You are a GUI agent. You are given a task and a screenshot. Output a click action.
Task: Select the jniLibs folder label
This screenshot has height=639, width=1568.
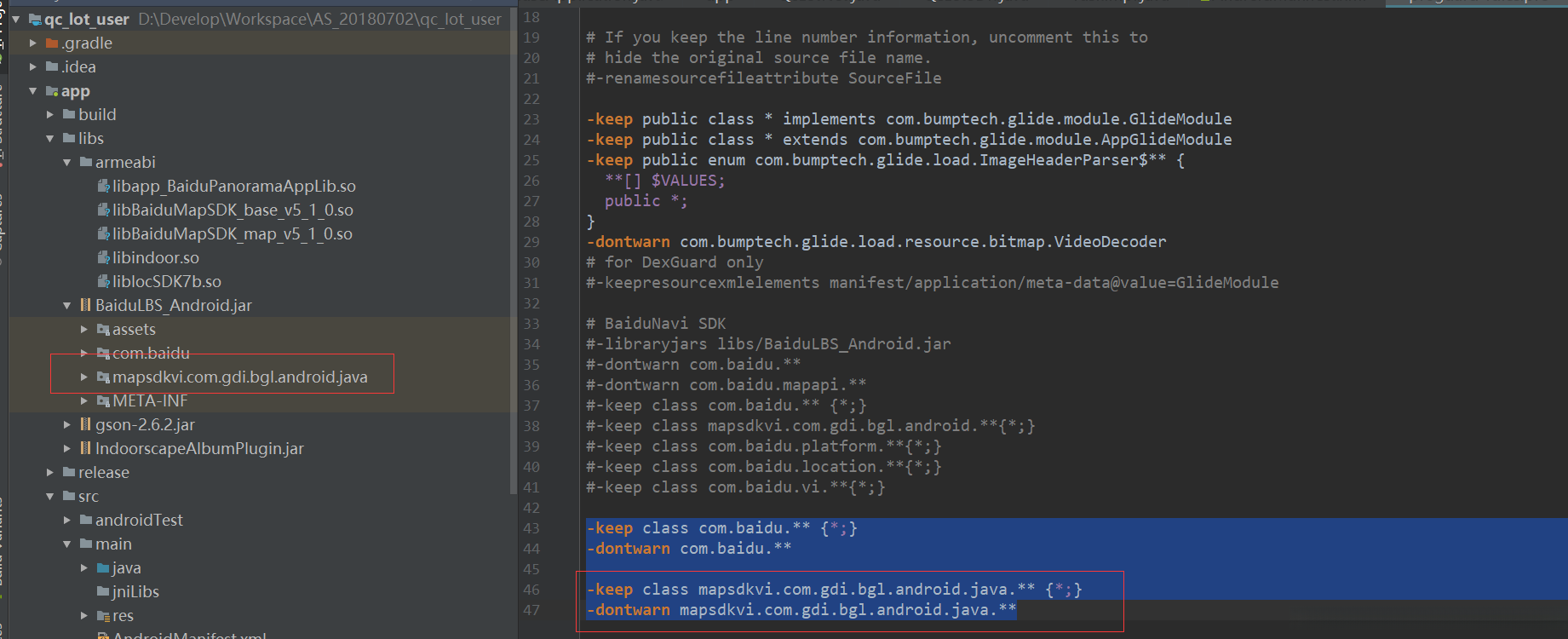pos(135,591)
